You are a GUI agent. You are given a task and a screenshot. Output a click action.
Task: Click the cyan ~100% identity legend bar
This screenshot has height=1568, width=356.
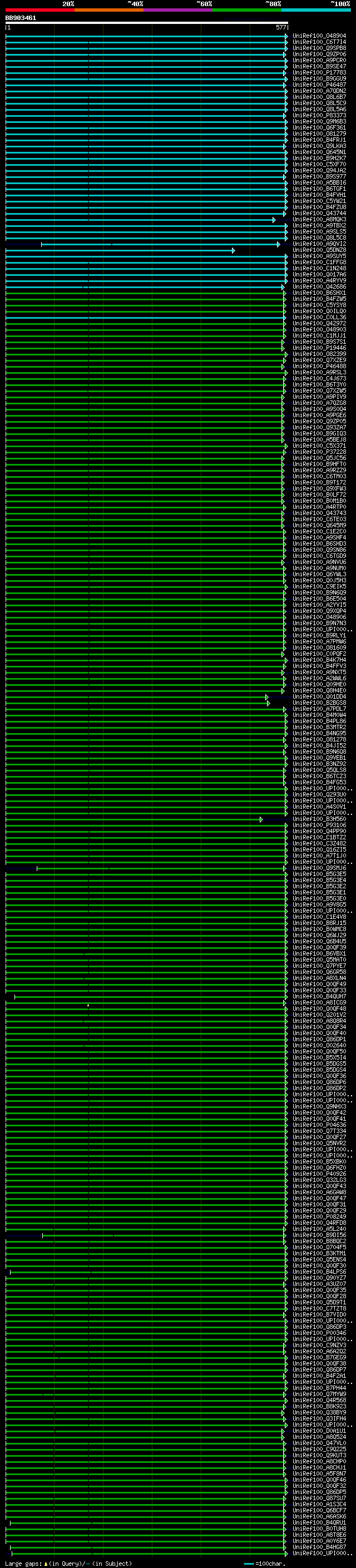click(316, 10)
